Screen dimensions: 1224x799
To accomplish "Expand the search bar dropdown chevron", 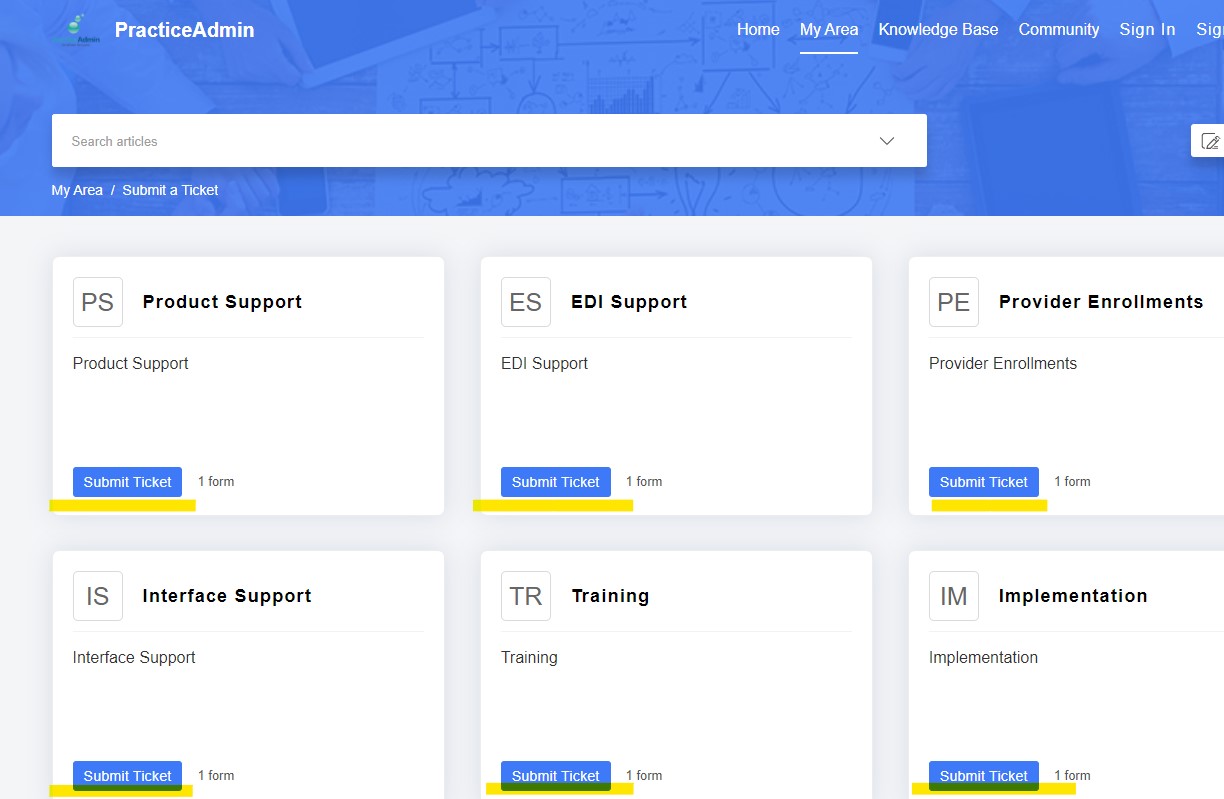I will pos(887,141).
